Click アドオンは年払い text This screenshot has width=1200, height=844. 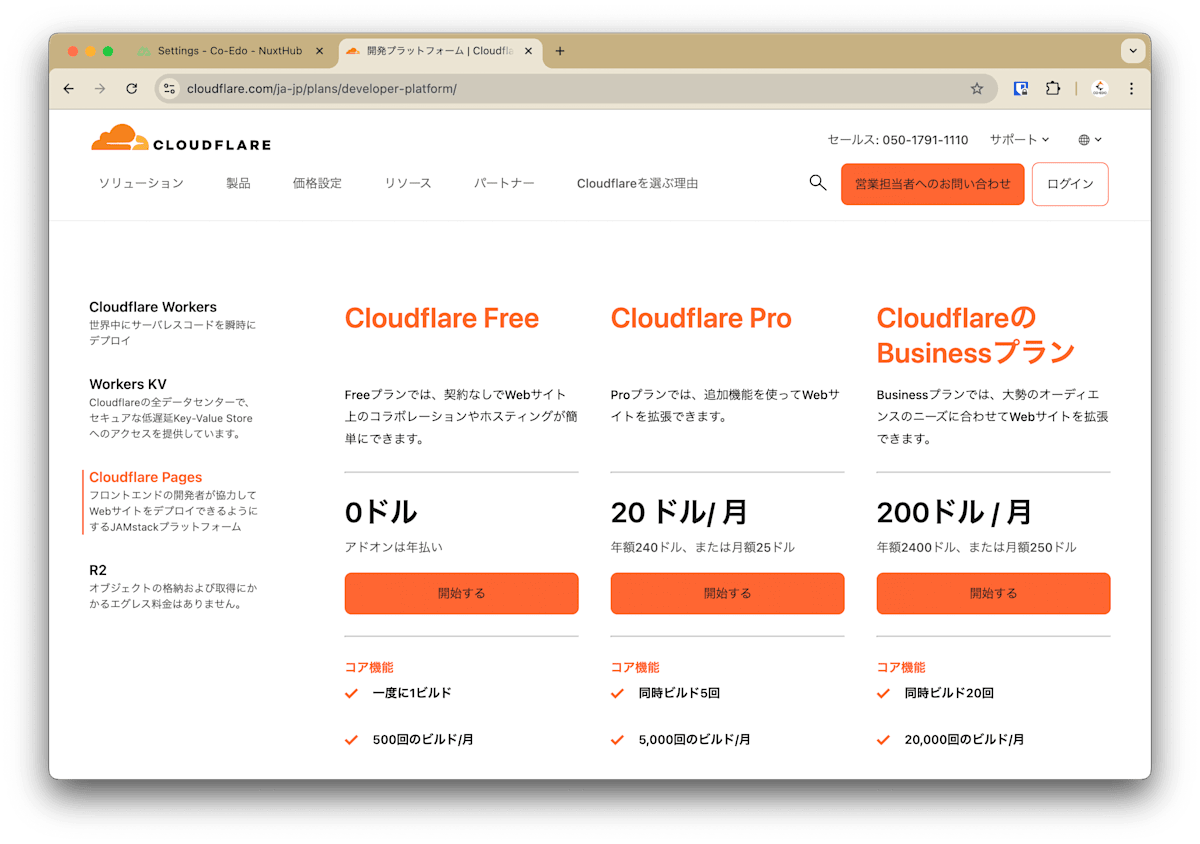click(x=393, y=547)
